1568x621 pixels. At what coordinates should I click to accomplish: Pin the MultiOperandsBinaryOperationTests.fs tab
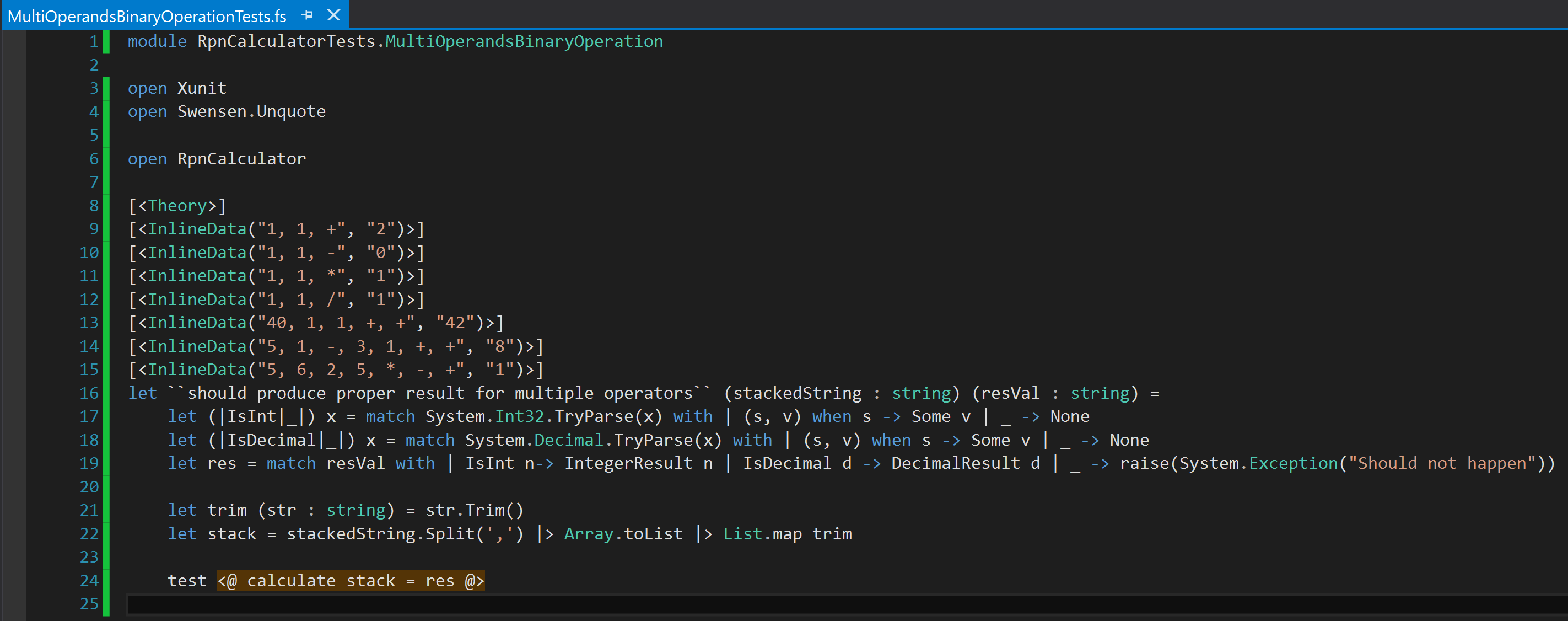tap(308, 15)
